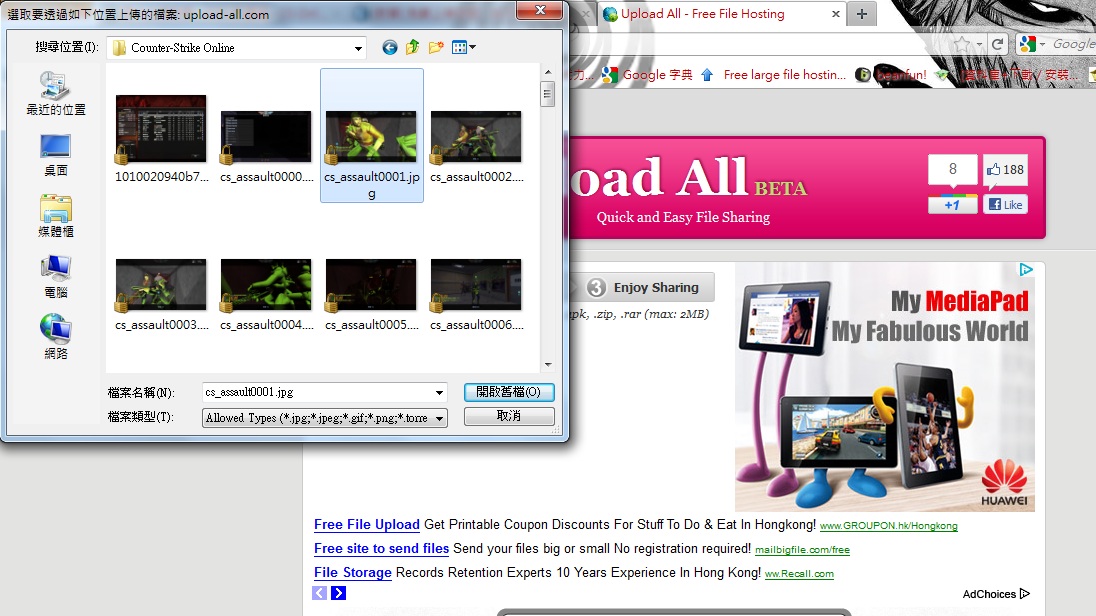Click the Back arrow icon in file dialog

(x=390, y=47)
